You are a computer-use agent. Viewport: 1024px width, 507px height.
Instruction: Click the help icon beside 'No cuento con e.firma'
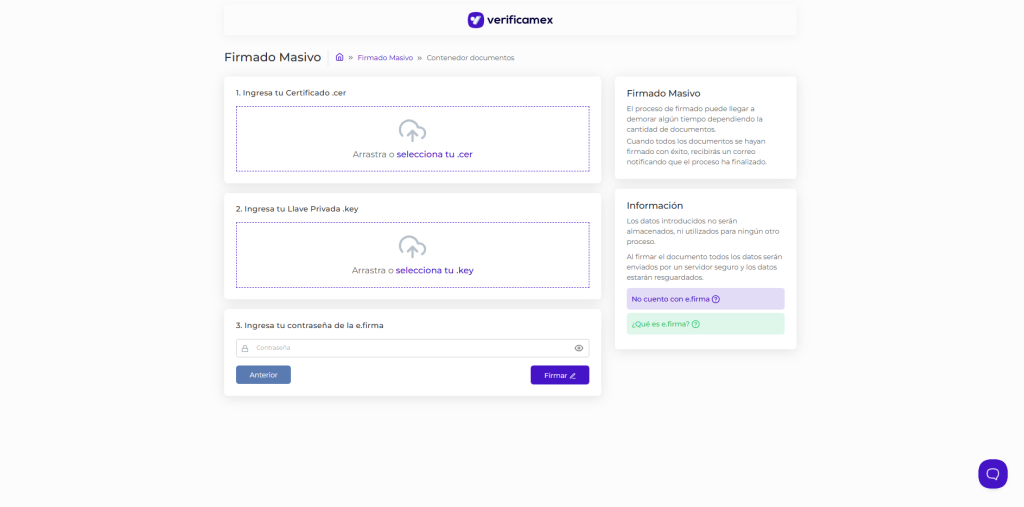click(x=716, y=299)
